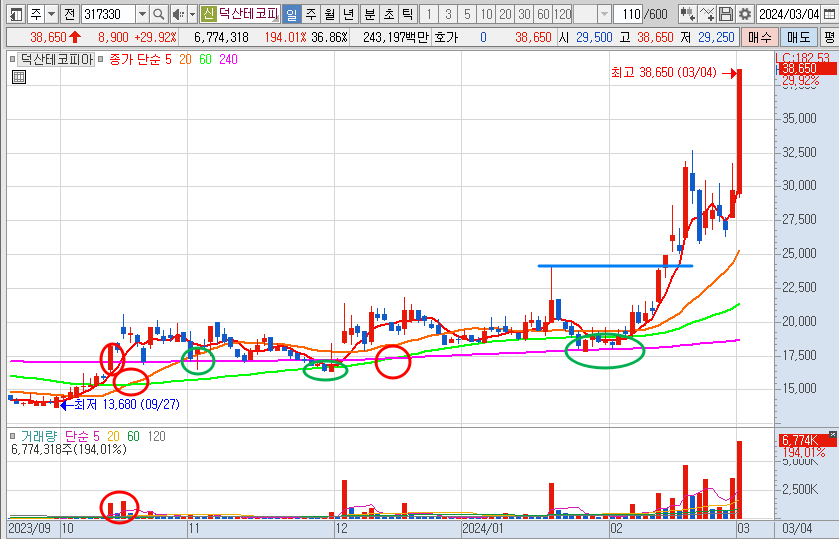The image size is (839, 539).
Task: Click the 거래량 volume indicator label
Action: click(x=39, y=436)
